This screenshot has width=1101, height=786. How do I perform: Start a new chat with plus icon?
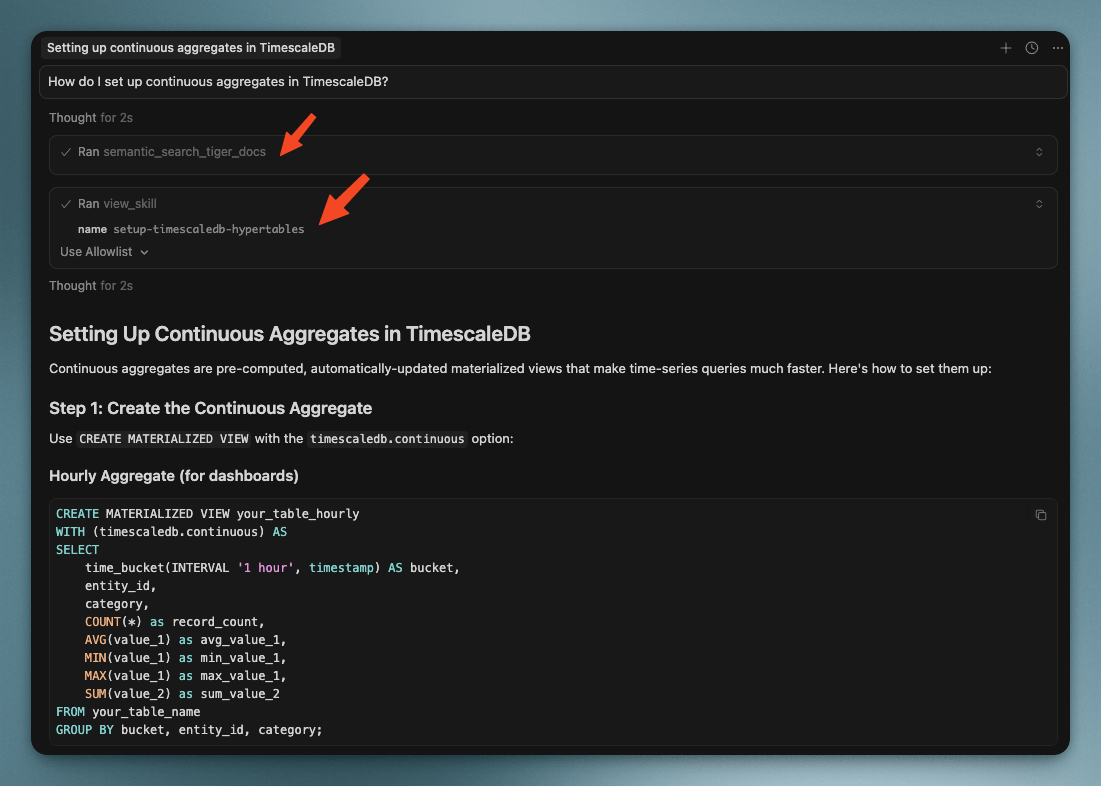1006,48
